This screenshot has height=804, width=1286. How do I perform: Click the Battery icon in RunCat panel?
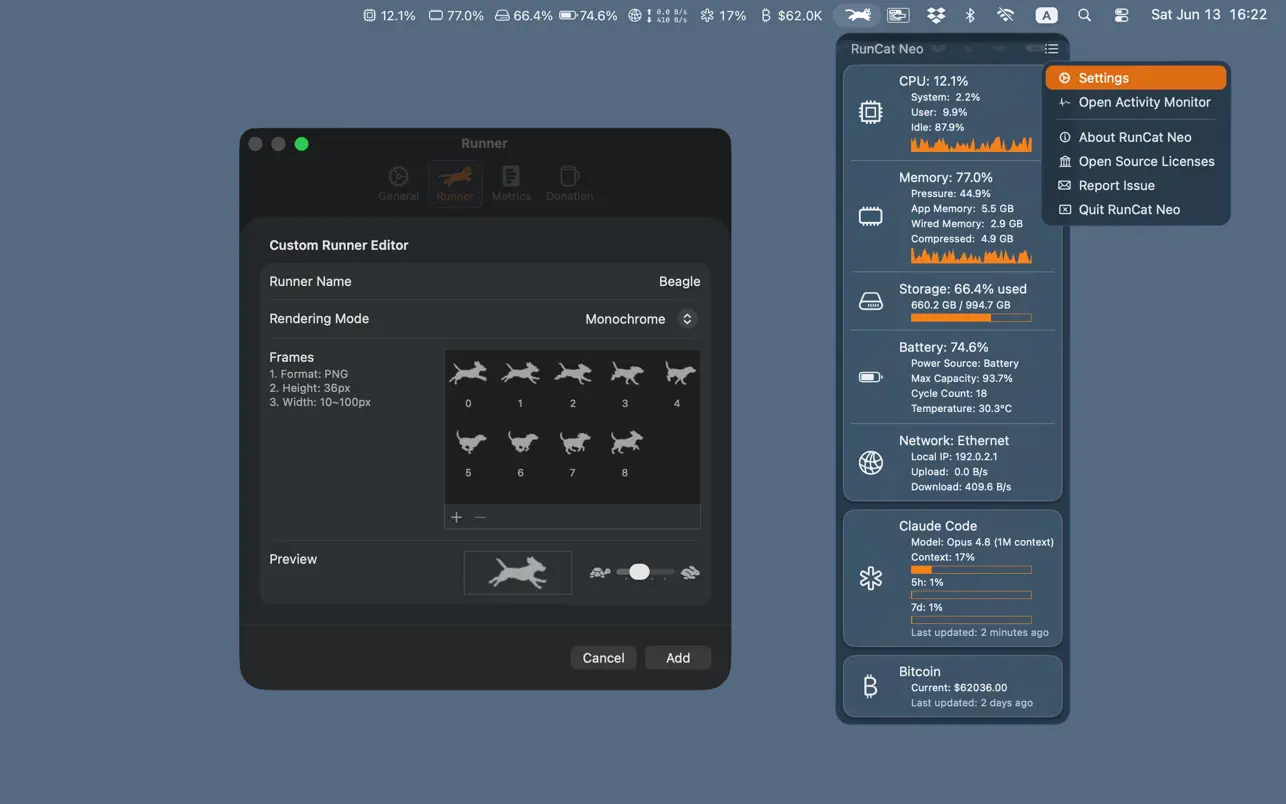coord(871,377)
